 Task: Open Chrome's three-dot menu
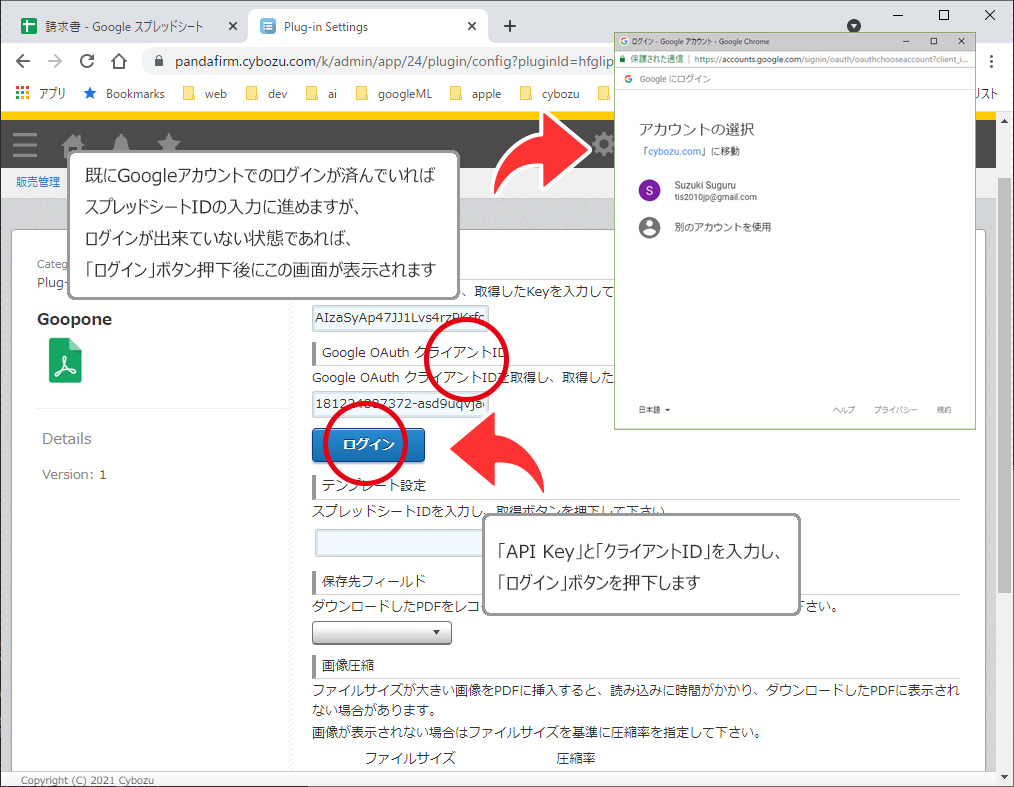coord(992,61)
